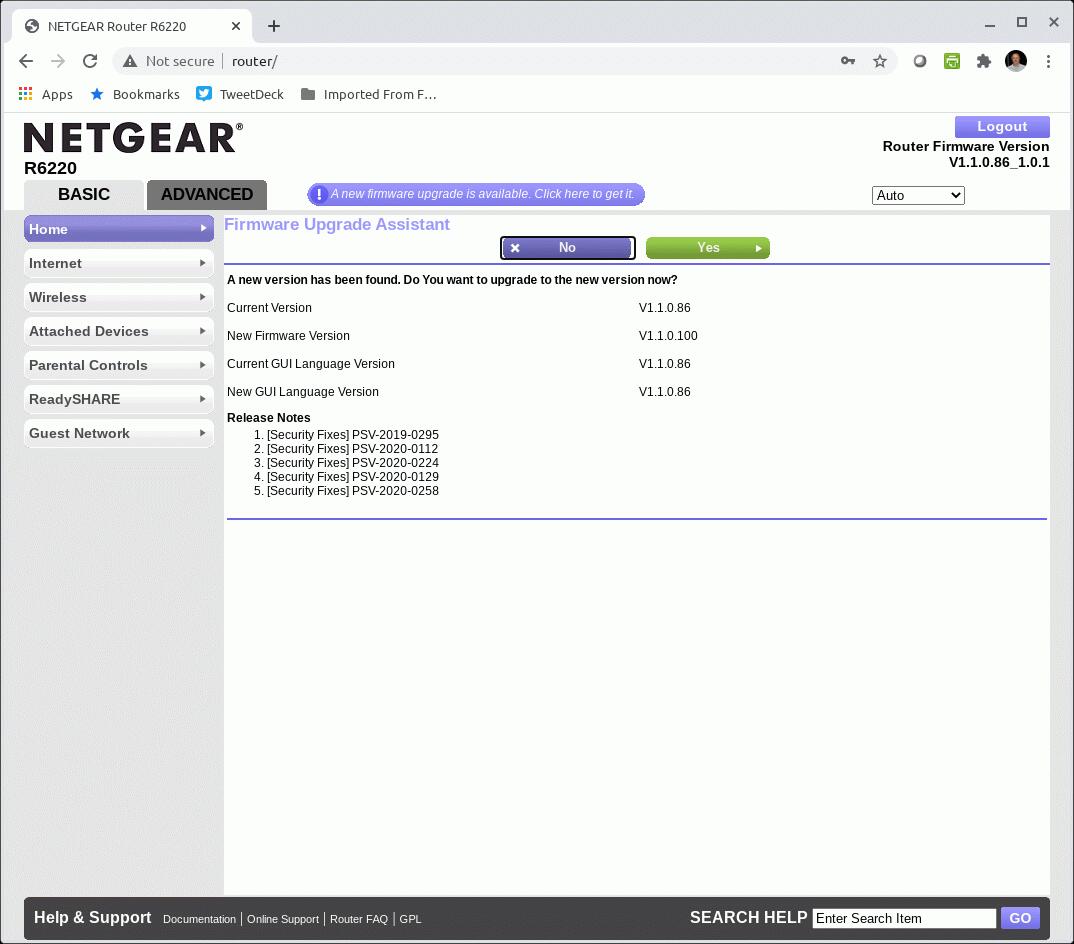
Task: Click the release note PSV-2020-0112
Action: click(x=395, y=449)
